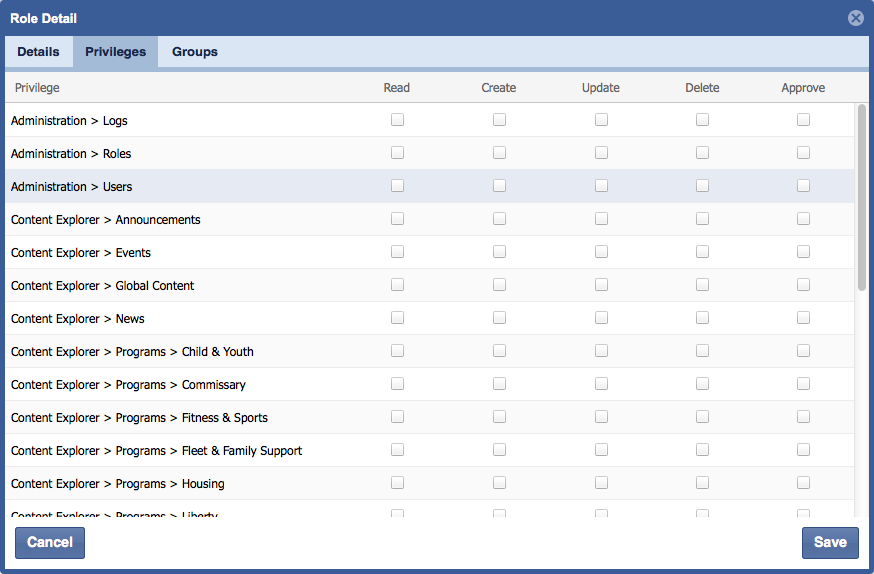Open the Groups tab
The width and height of the screenshot is (874, 574).
coord(194,52)
